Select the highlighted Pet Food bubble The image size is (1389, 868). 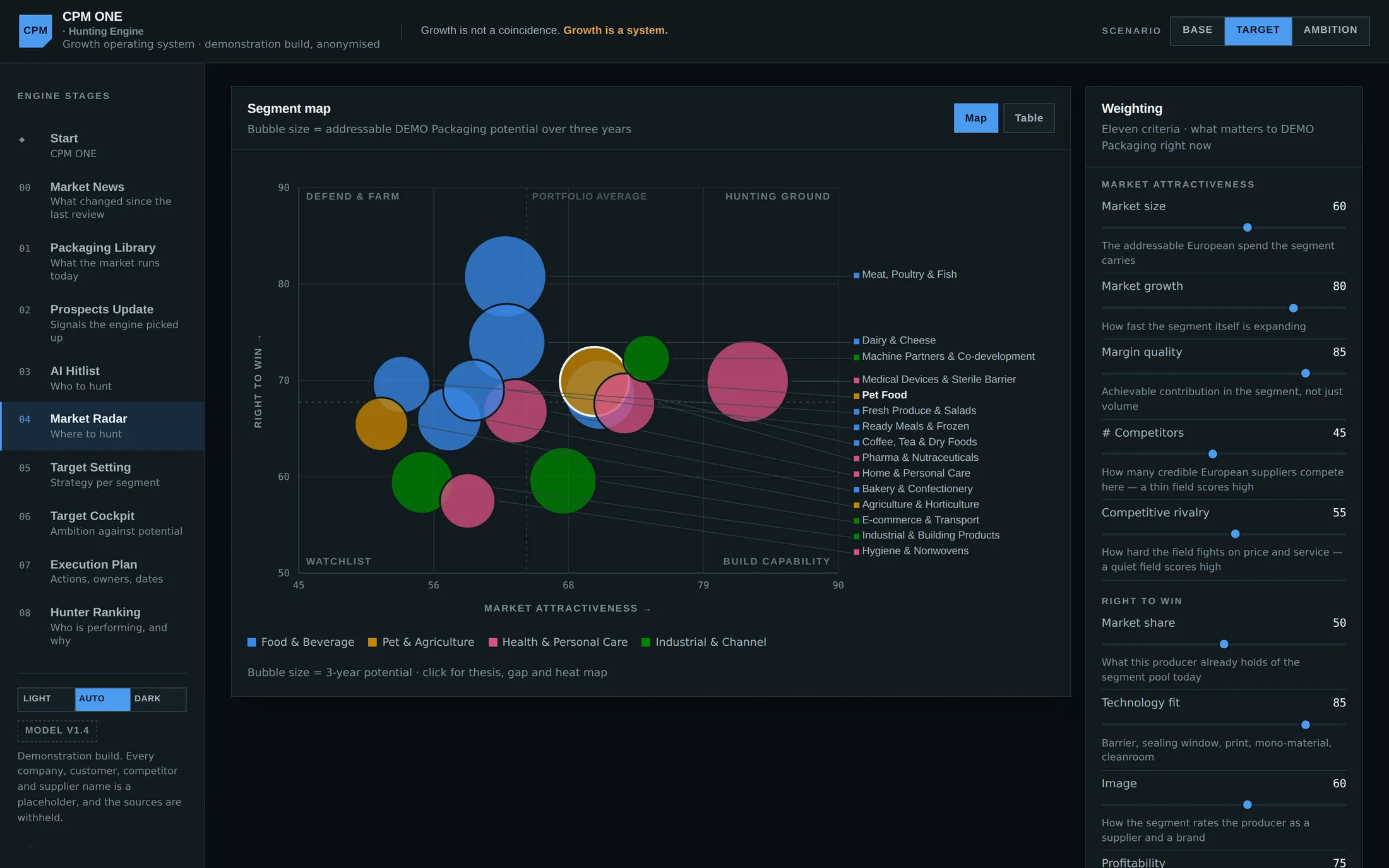593,381
